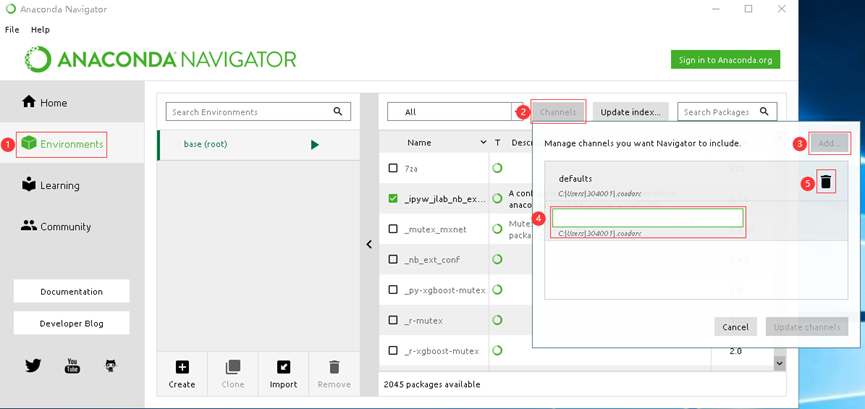Viewport: 865px width, 409px height.
Task: Open the Anaconda YouTube icon
Action: coord(72,365)
